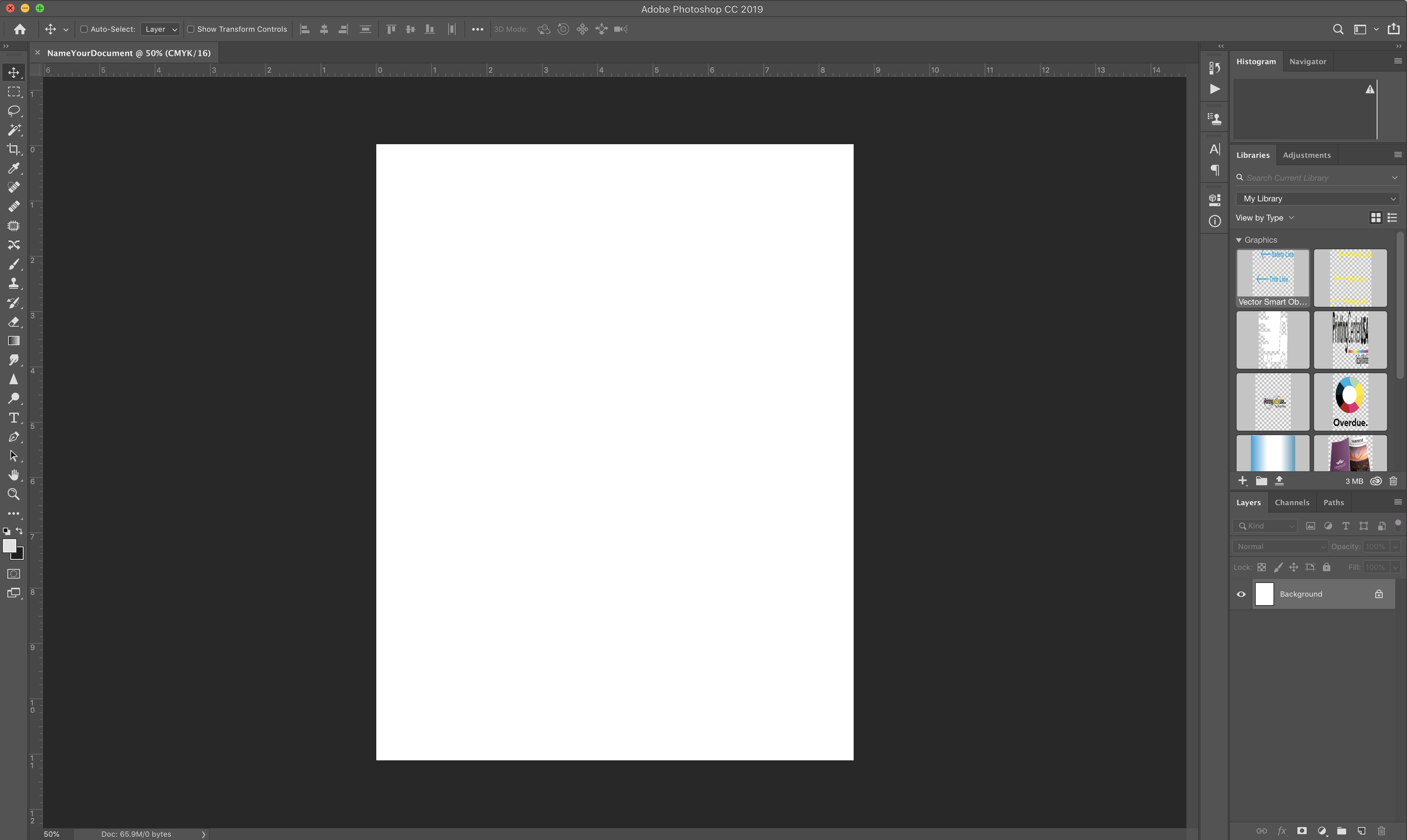Image resolution: width=1407 pixels, height=840 pixels.
Task: Choose the Clone Stamp tool
Action: click(x=14, y=283)
